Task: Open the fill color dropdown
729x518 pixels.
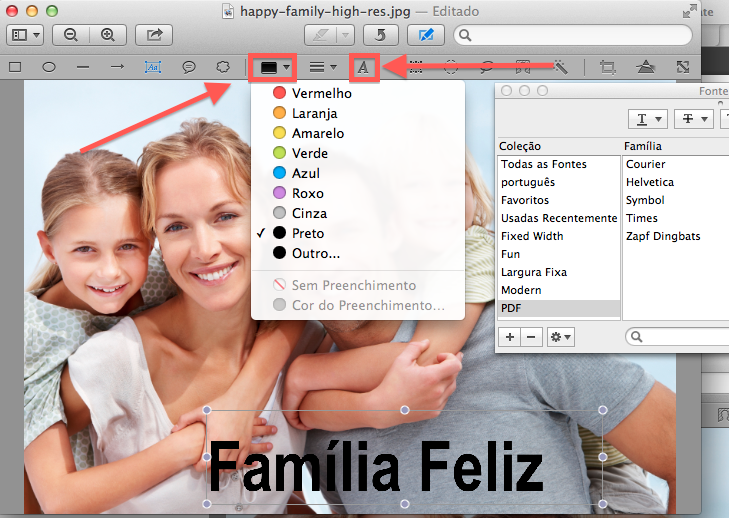Action: (x=274, y=67)
